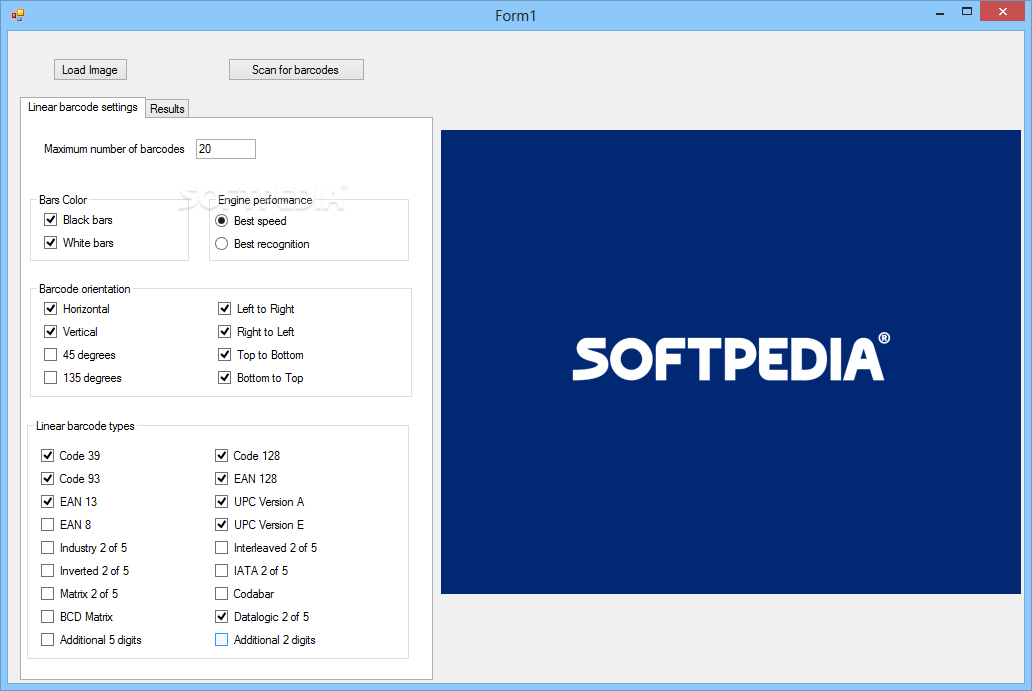This screenshot has width=1032, height=691.
Task: Click the loaded Softpedia image preview
Action: tap(731, 362)
